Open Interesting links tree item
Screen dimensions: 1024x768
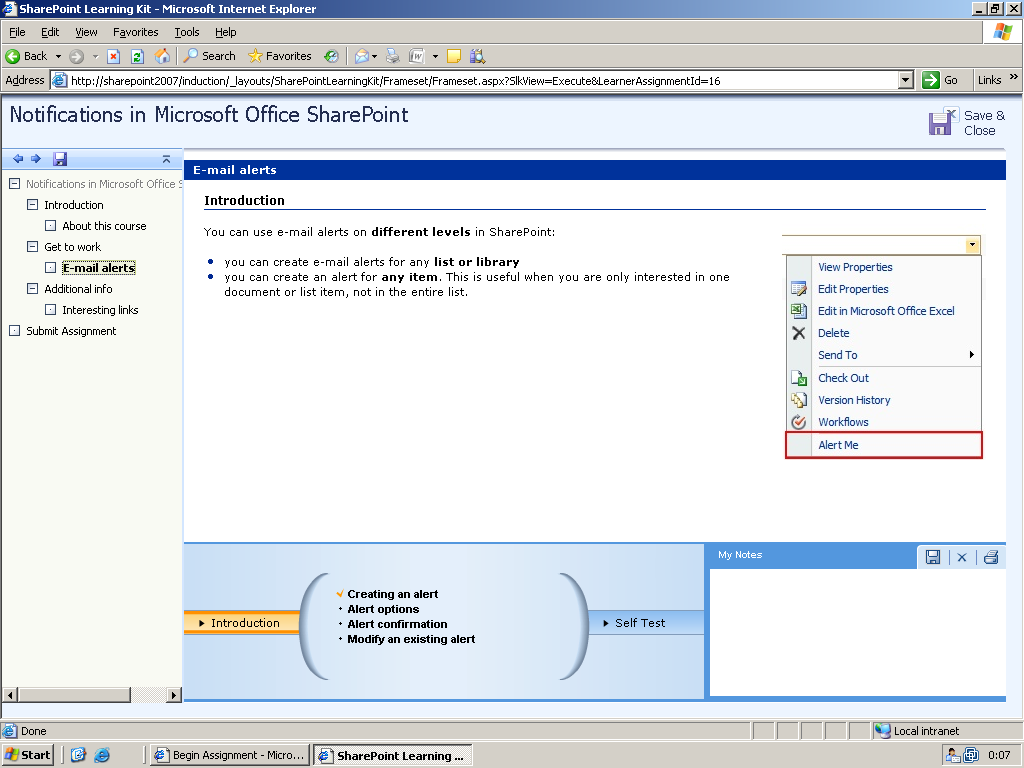click(100, 310)
